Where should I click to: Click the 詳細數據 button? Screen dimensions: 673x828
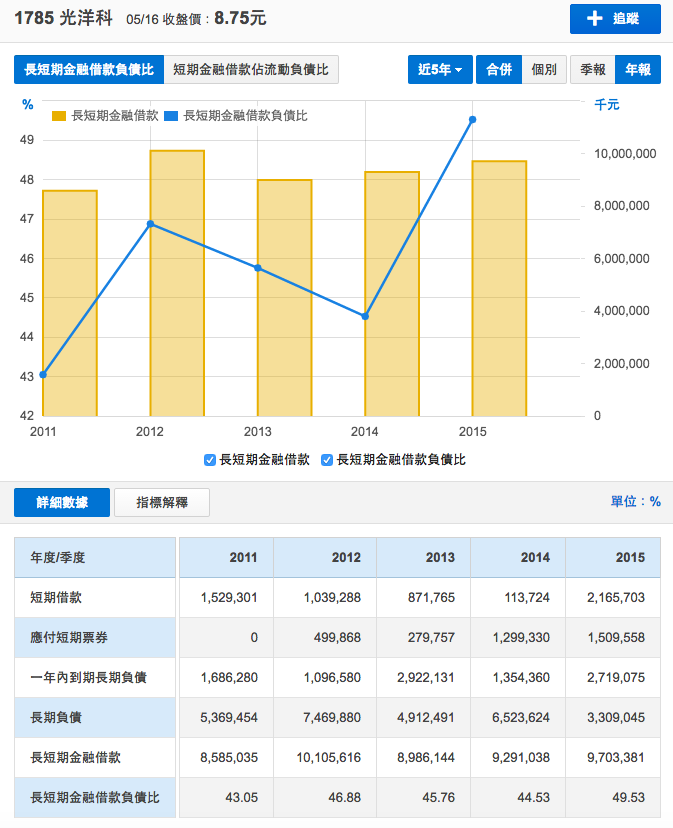point(62,502)
